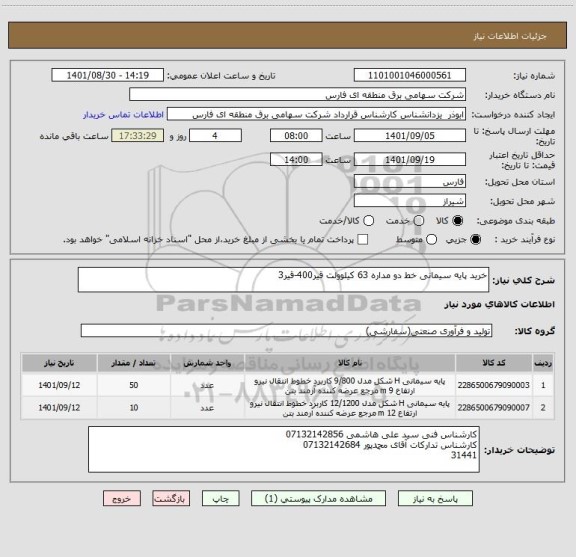Click the عدد unit cell in row 1

pyautogui.click(x=207, y=385)
